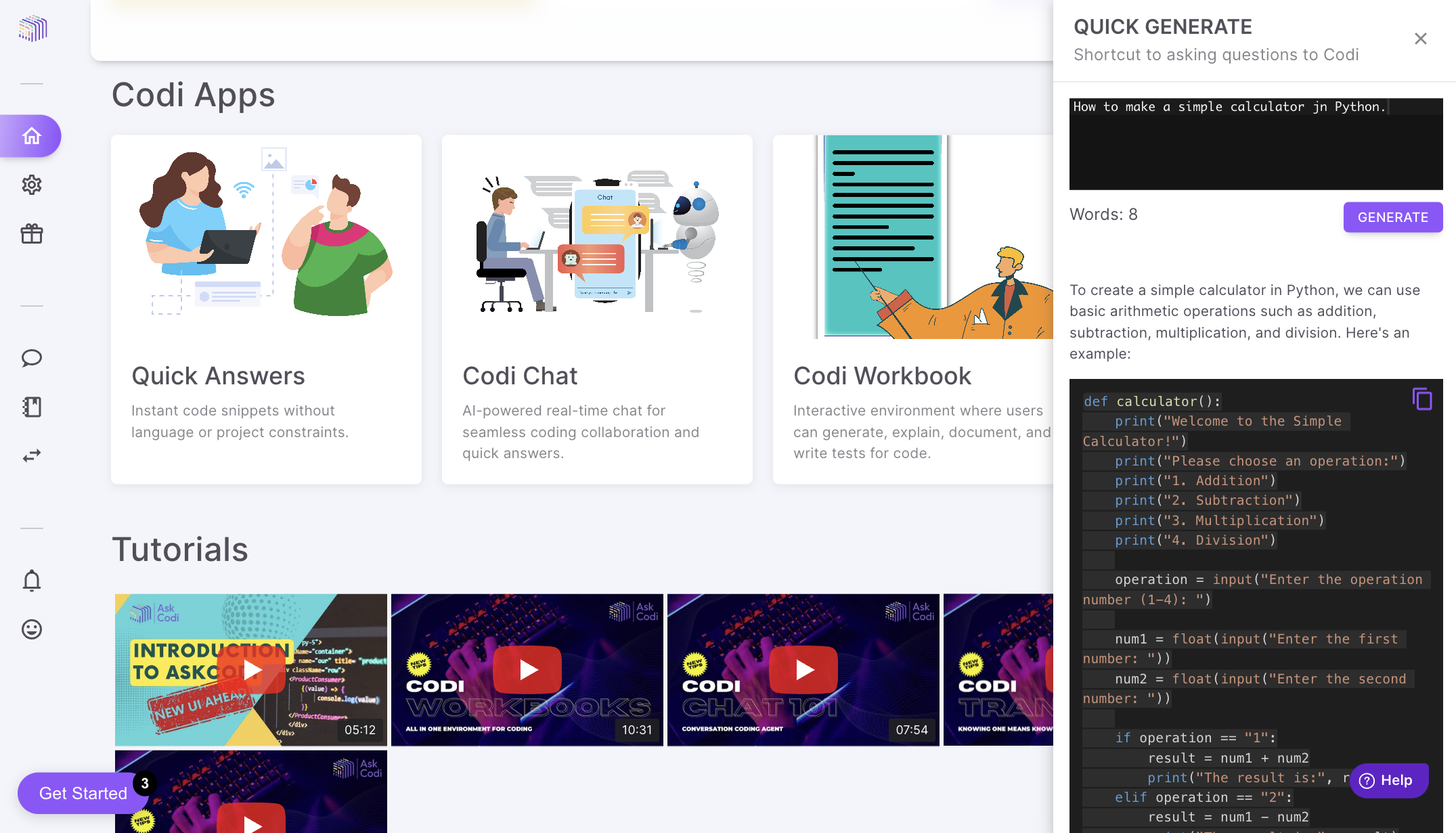Click the 05:12 duration label
The width and height of the screenshot is (1456, 833).
360,729
